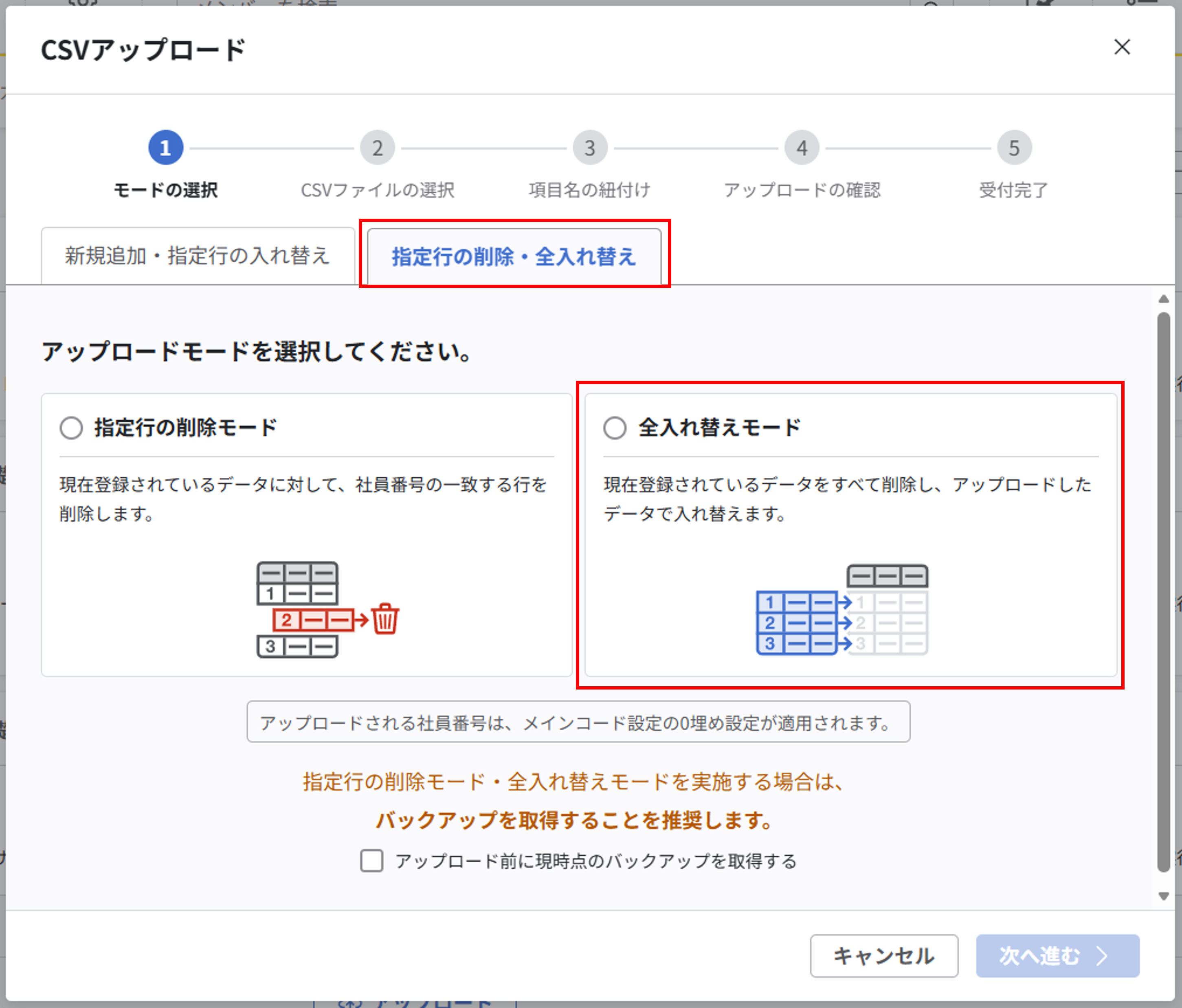Click the モードの選択 step label

tap(165, 190)
